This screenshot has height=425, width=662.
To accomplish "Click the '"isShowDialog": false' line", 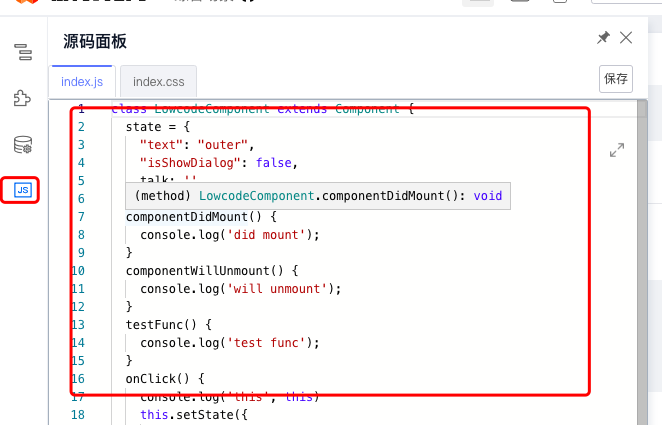I will pyautogui.click(x=219, y=163).
